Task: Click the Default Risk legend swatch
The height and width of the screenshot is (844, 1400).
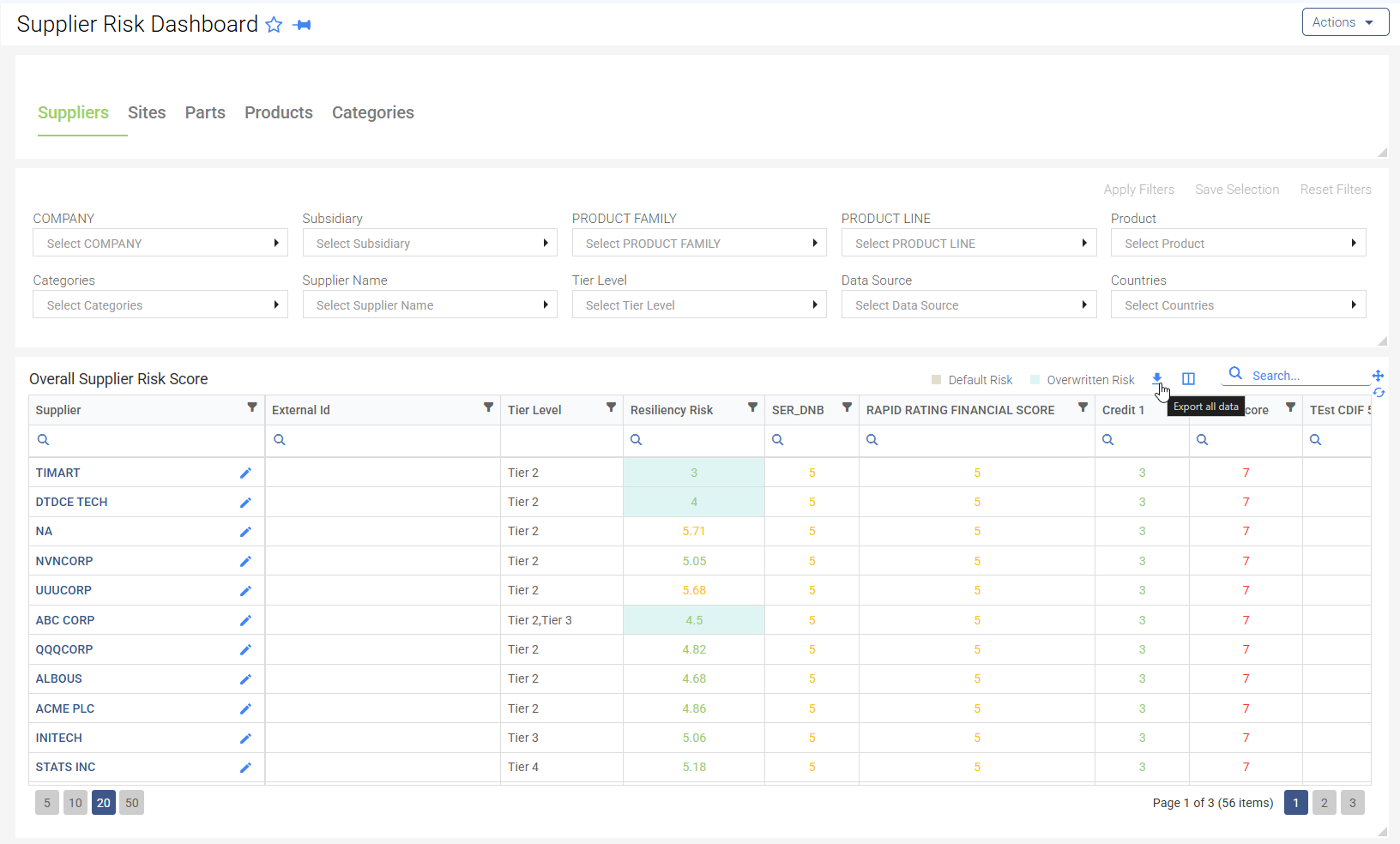Action: click(937, 380)
